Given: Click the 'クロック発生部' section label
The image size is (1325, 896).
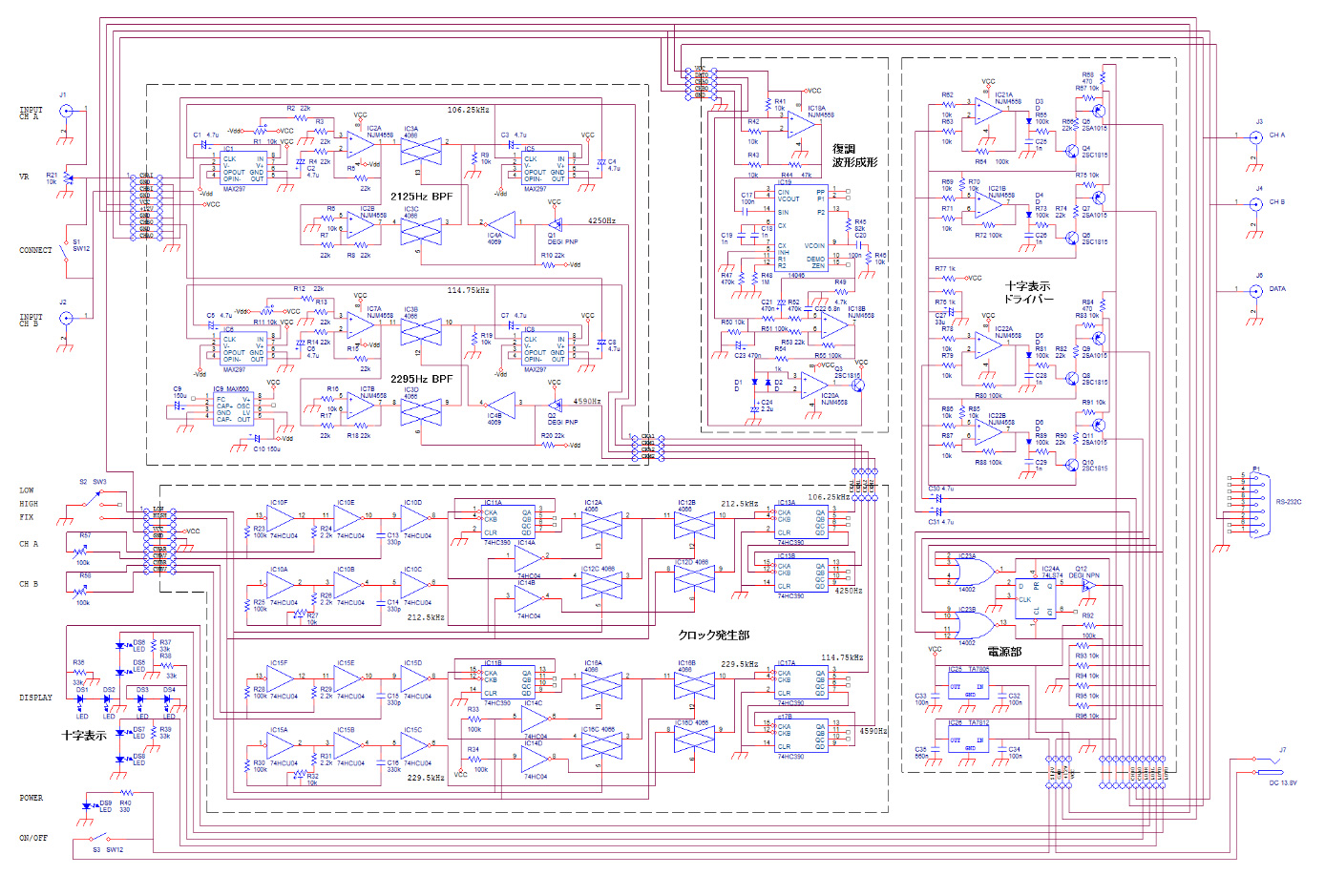Looking at the screenshot, I should pos(714,635).
